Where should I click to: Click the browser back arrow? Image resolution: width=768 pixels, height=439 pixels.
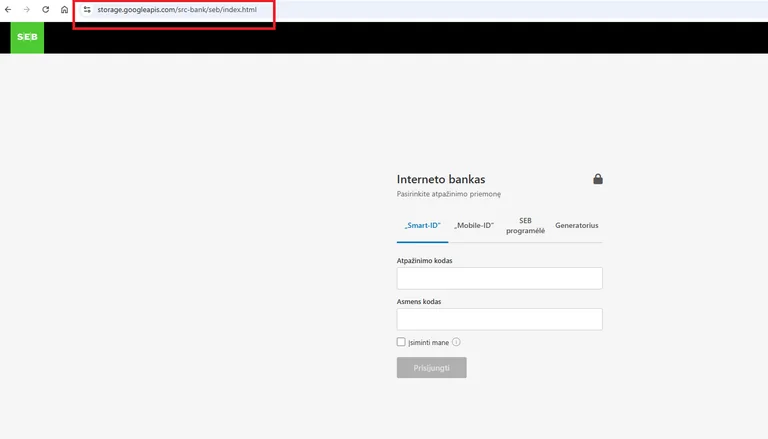(8, 9)
